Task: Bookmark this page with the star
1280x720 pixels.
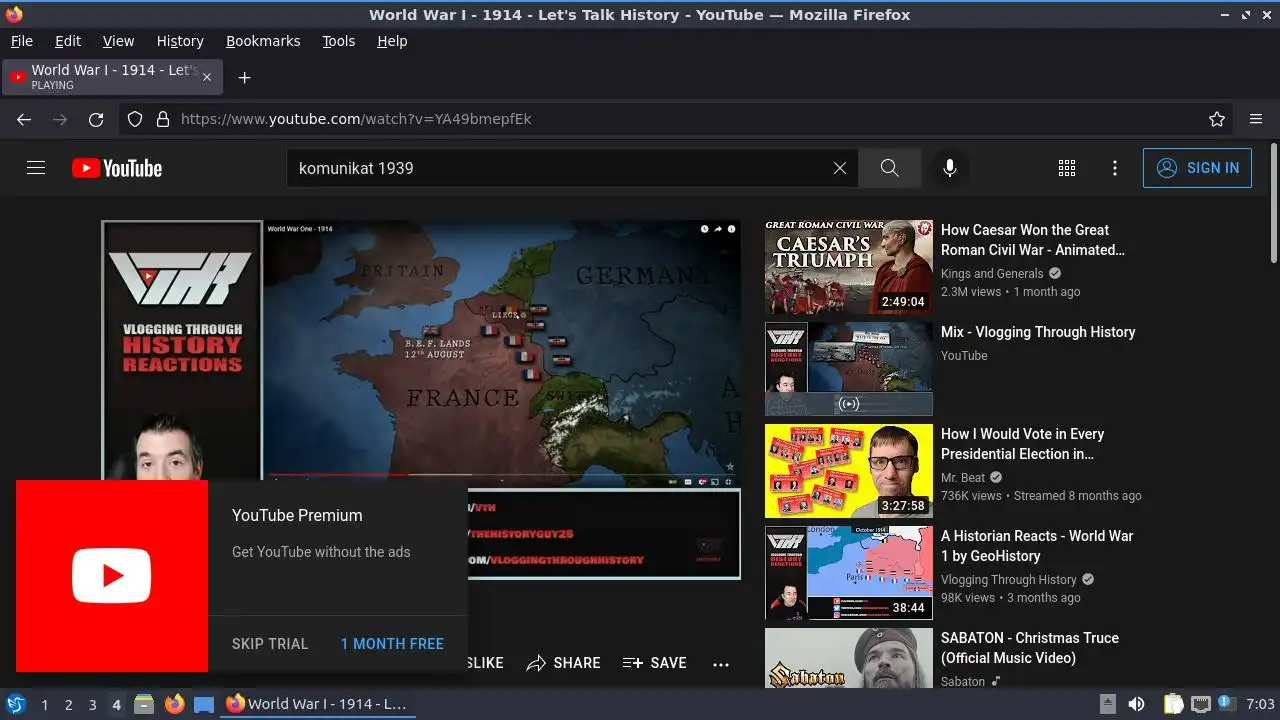Action: [x=1217, y=119]
